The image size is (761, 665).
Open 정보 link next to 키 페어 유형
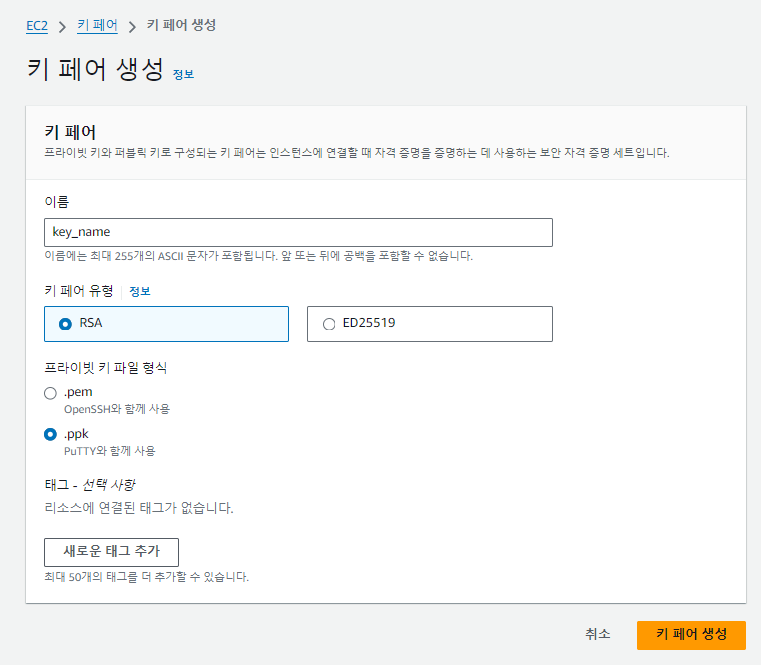(140, 291)
